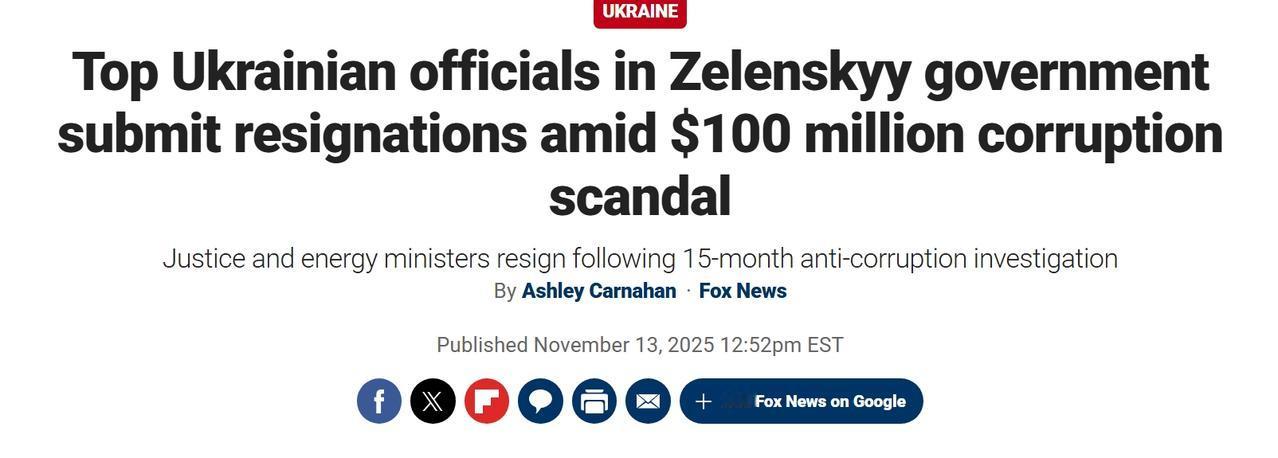1278x458 pixels.
Task: Print the article with the printer icon
Action: click(x=594, y=401)
